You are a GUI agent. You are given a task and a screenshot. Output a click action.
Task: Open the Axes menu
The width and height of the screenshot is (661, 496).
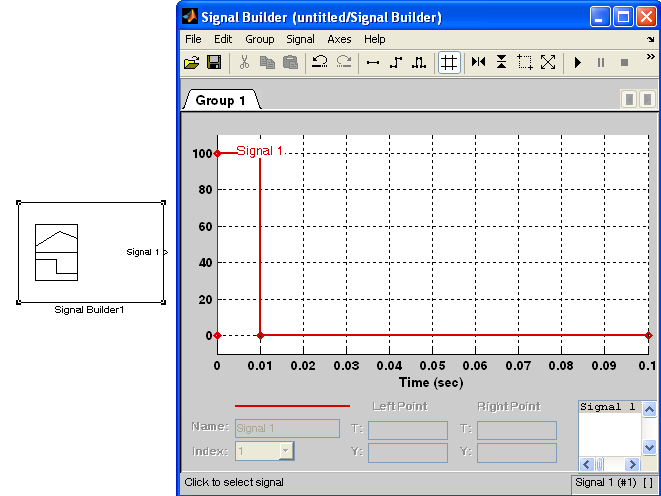point(339,39)
